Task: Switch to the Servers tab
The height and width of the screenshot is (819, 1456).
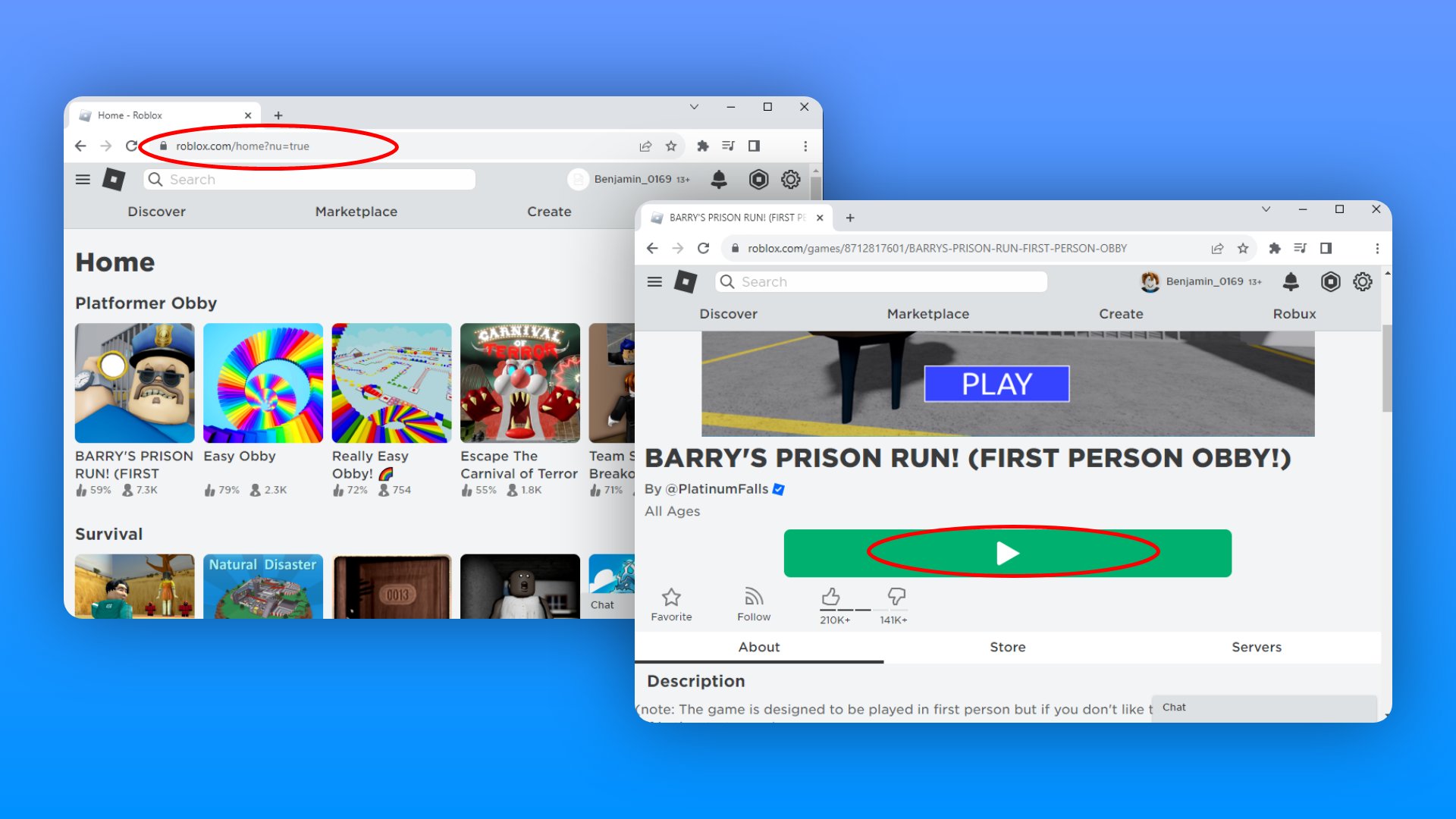Action: (1257, 647)
